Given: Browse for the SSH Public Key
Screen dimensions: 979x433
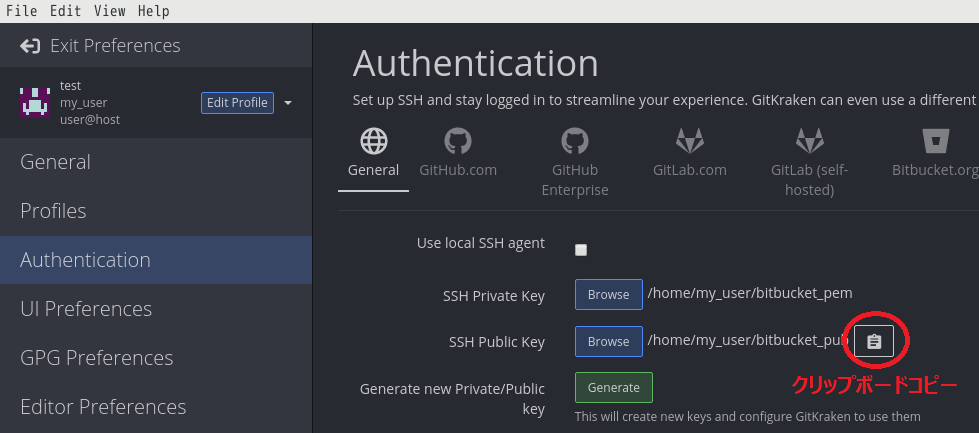Looking at the screenshot, I should (x=608, y=342).
